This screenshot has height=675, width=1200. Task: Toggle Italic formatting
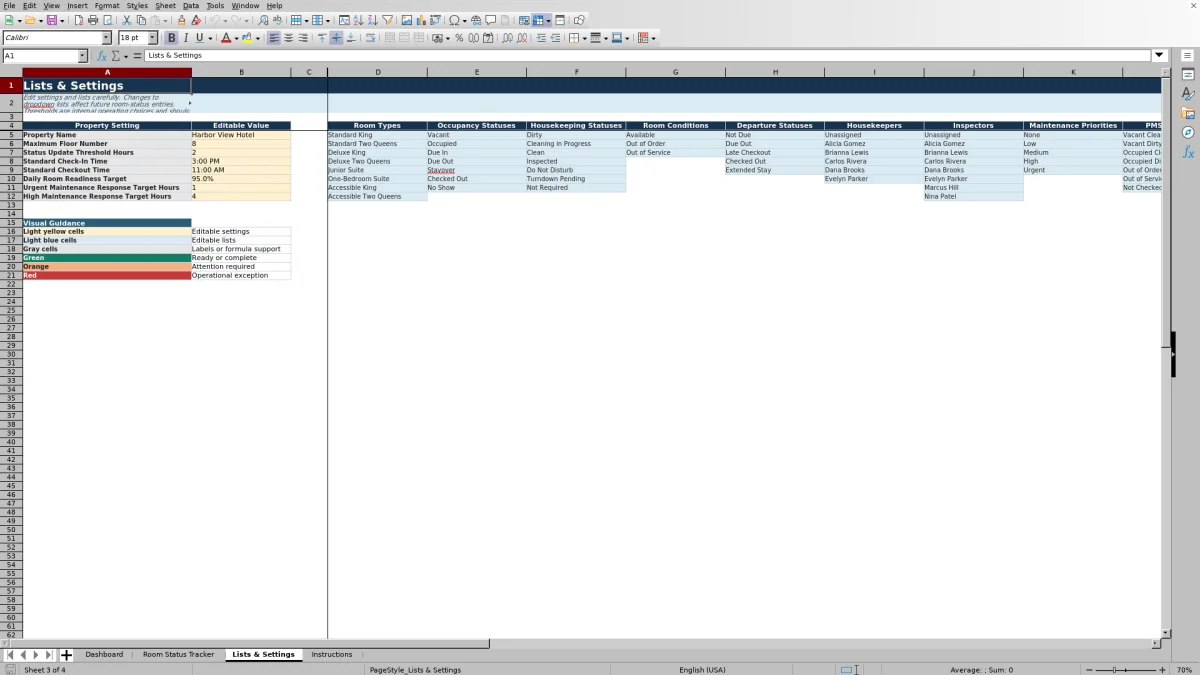185,38
